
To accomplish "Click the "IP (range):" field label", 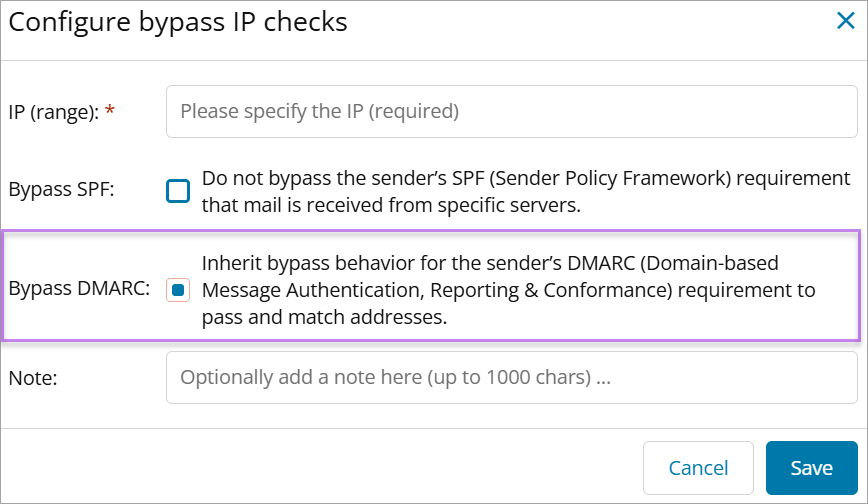I will click(x=53, y=112).
